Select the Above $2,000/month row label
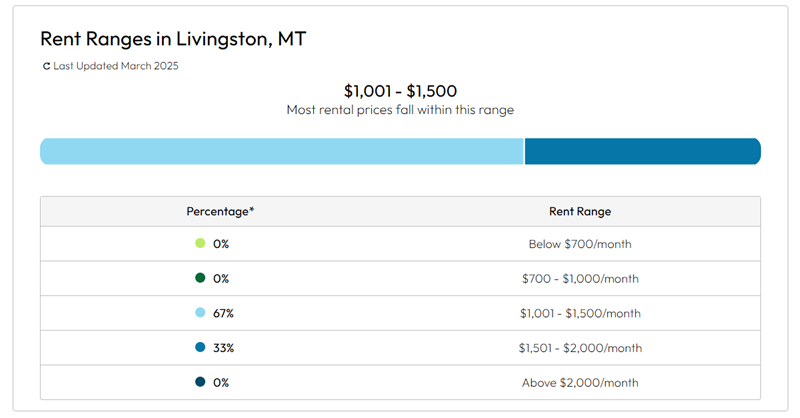The image size is (800, 418). pos(580,382)
